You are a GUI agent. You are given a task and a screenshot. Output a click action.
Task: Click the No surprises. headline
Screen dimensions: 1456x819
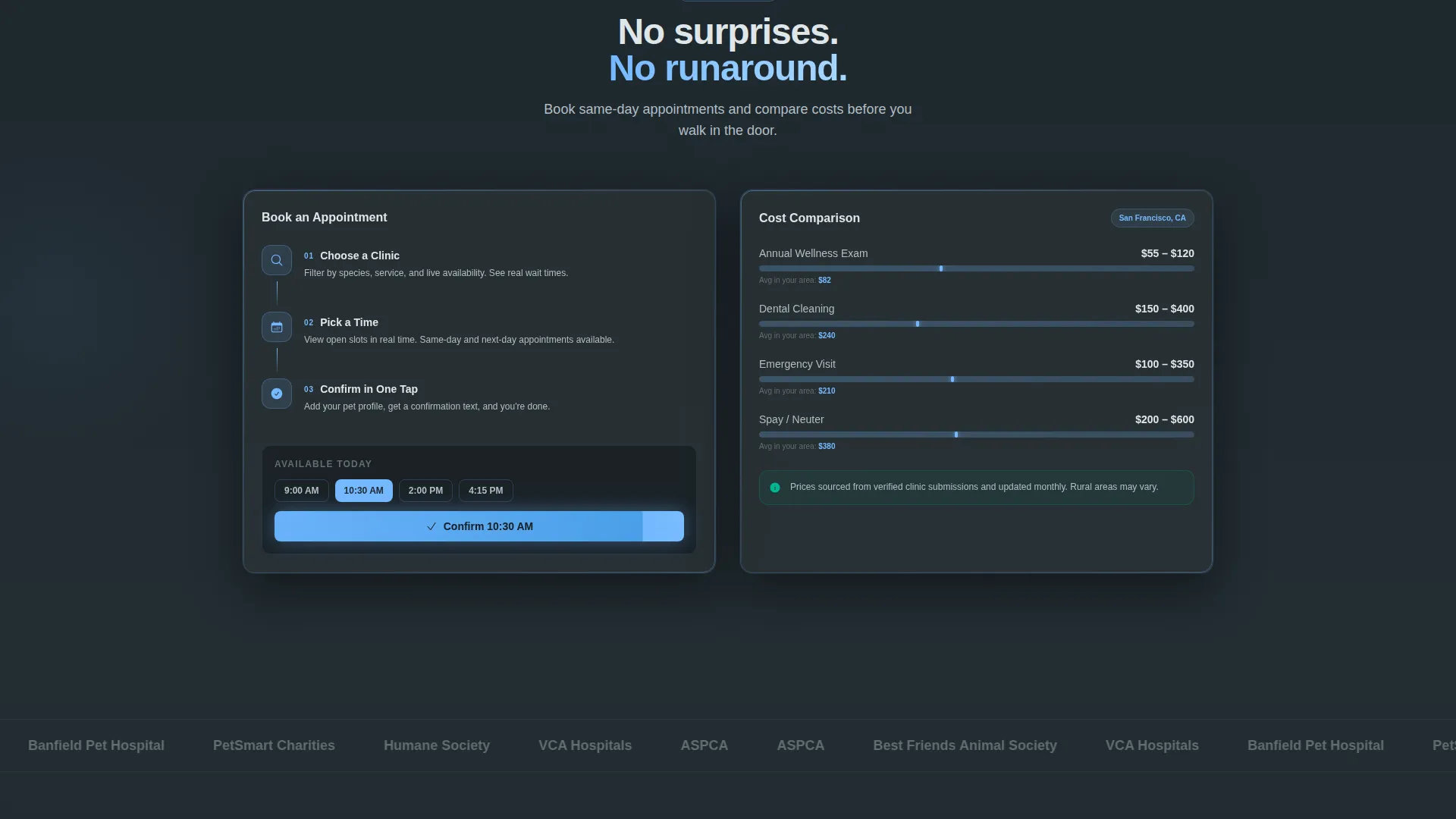(x=728, y=32)
